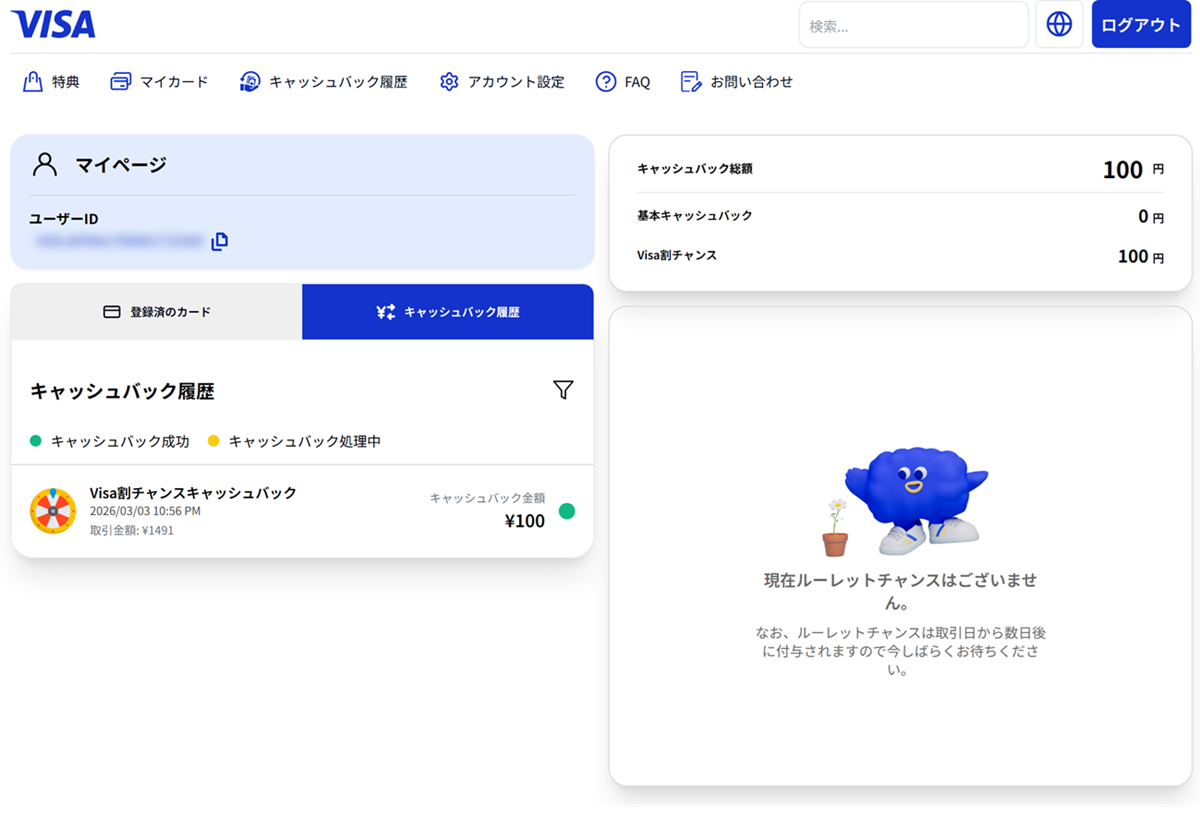Select the blue キャッシュバック履歴 tab

click(x=448, y=312)
